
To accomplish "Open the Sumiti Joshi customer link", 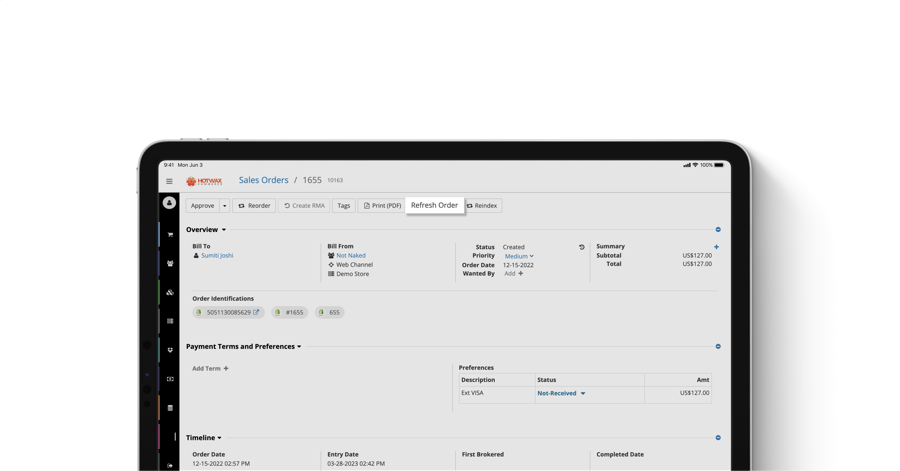I will point(217,256).
